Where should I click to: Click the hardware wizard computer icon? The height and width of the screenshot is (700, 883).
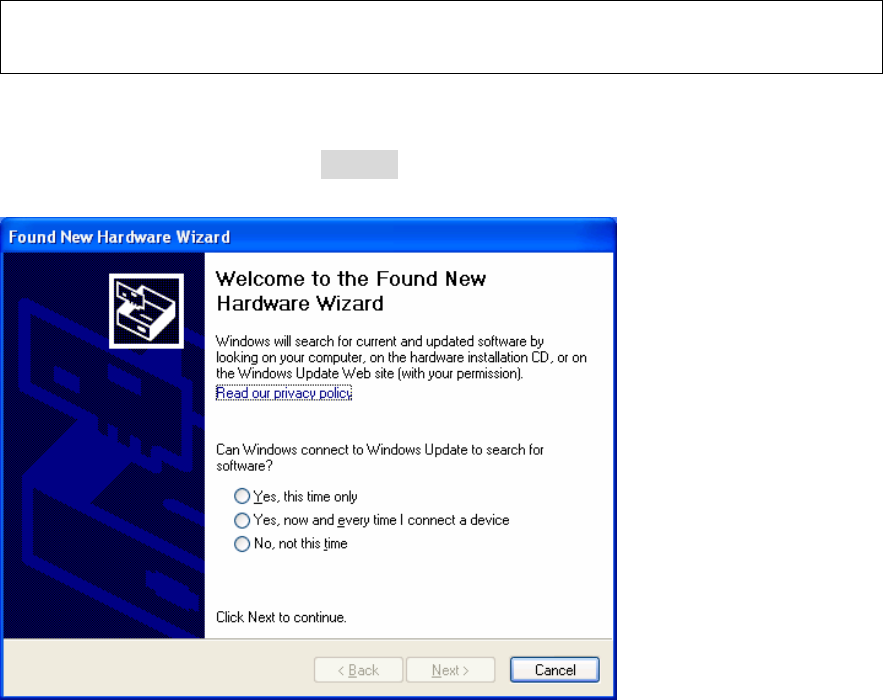(146, 311)
